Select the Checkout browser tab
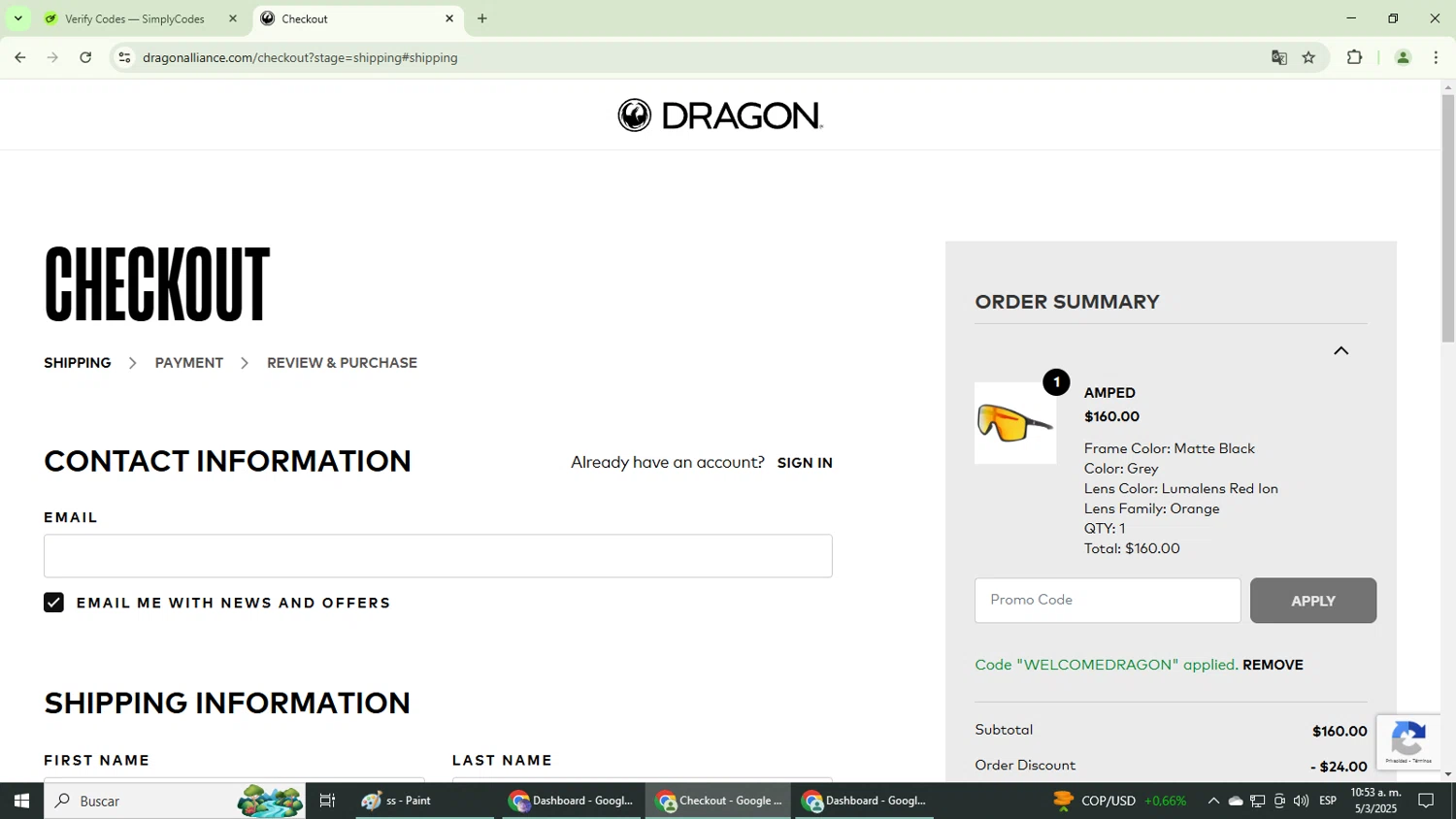This screenshot has width=1456, height=819. [357, 18]
